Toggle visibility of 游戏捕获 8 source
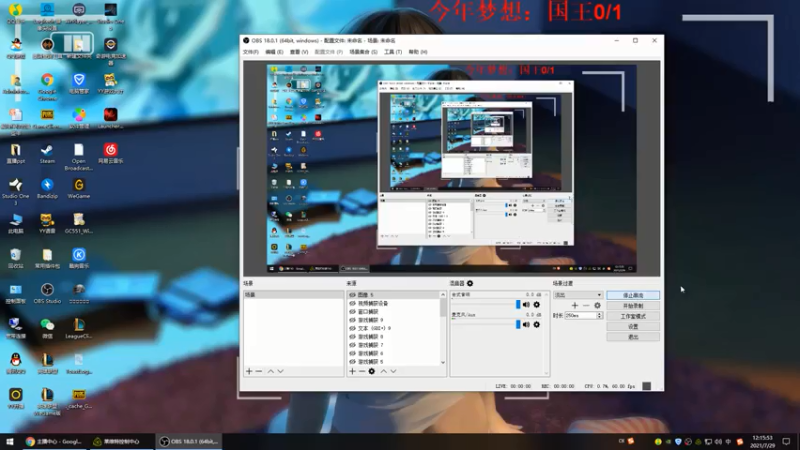This screenshot has height=450, width=800. (x=352, y=337)
